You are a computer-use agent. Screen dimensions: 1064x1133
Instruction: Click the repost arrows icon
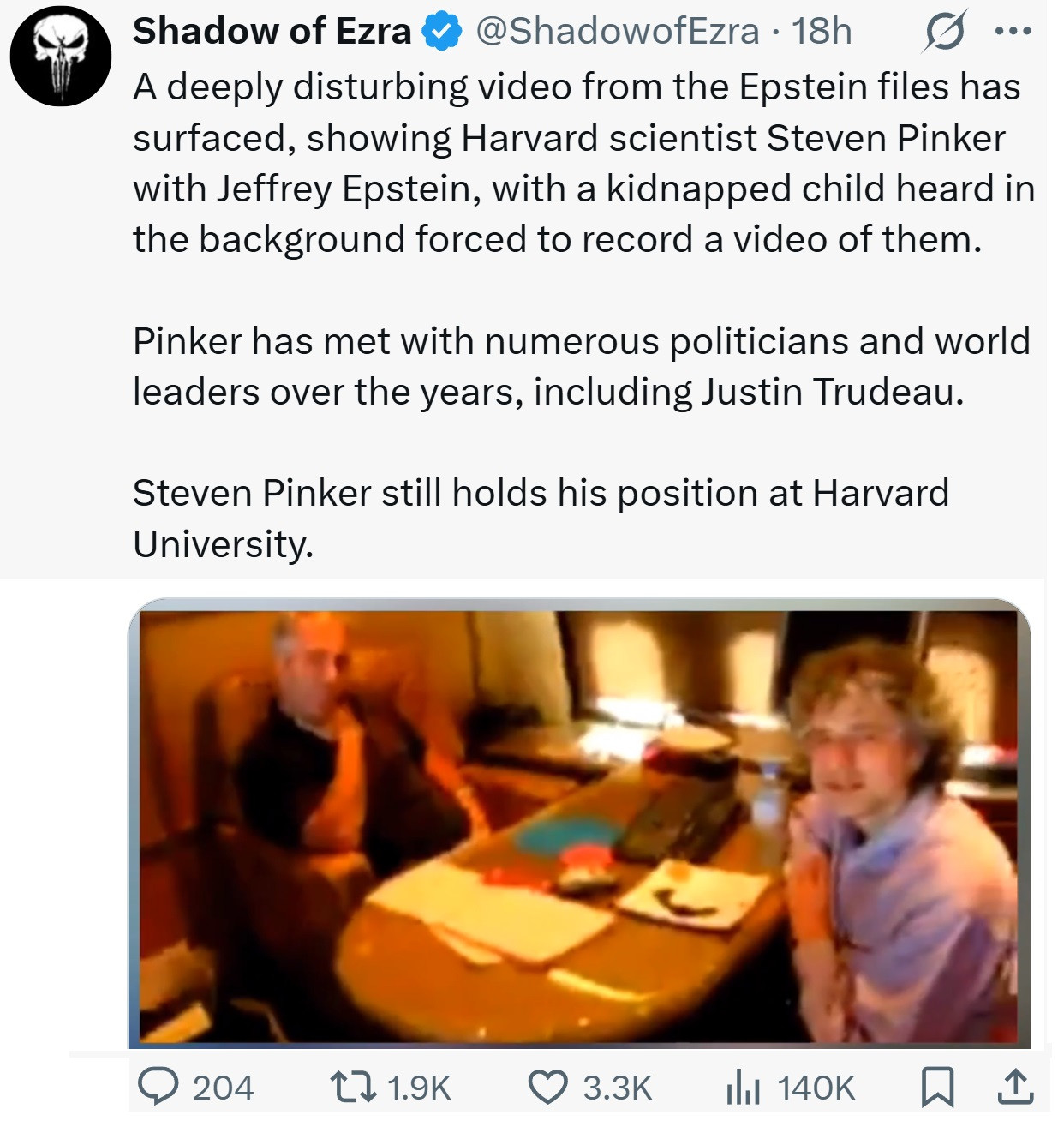353,1087
